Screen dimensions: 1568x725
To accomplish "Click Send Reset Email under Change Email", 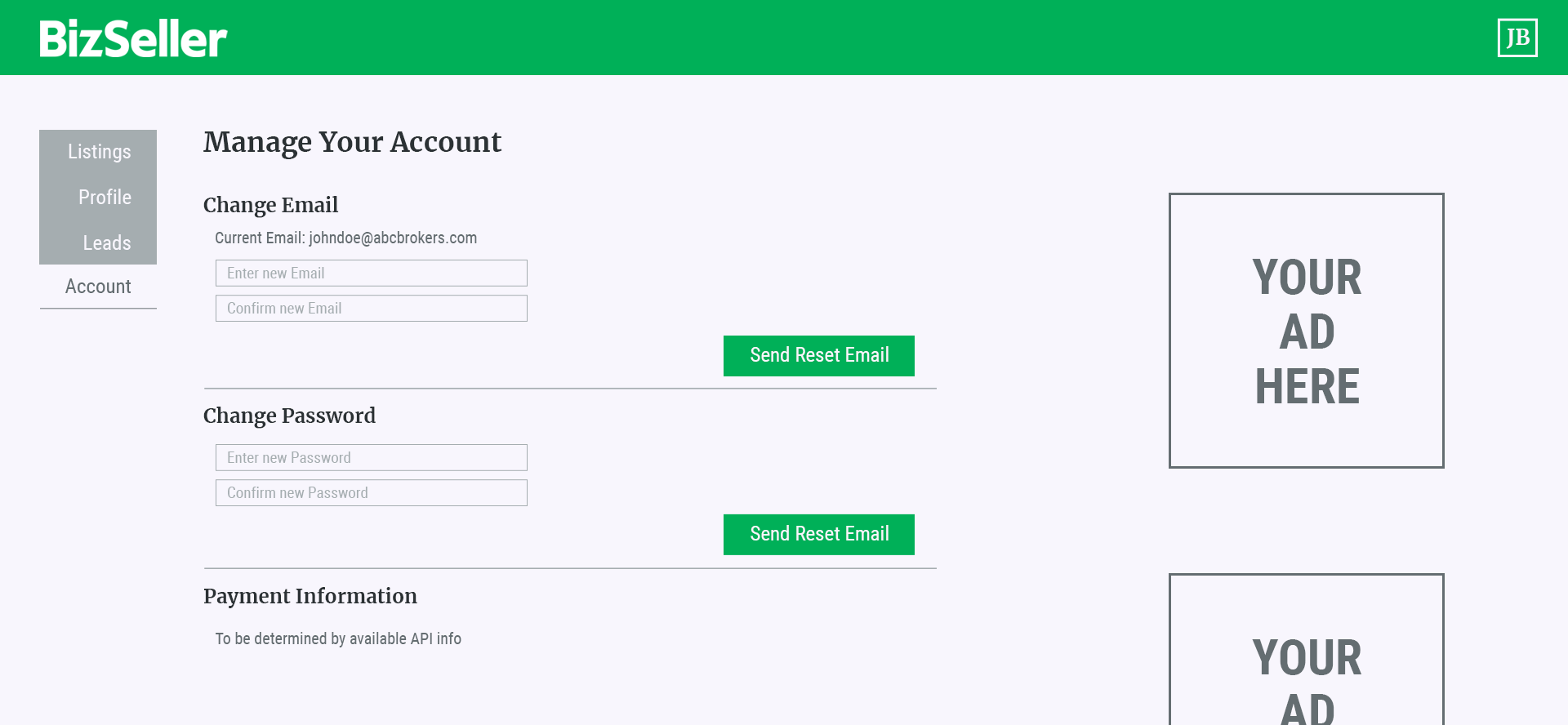I will [819, 356].
